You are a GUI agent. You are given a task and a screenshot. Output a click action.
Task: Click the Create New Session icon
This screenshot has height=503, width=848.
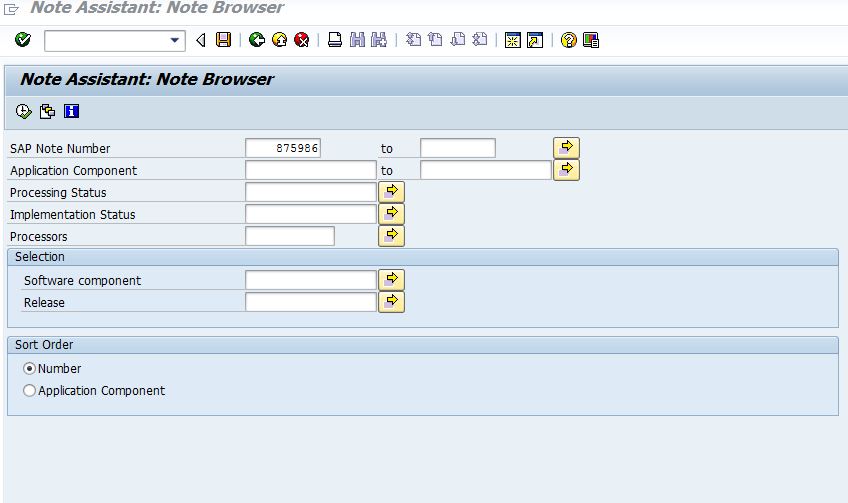click(x=513, y=40)
